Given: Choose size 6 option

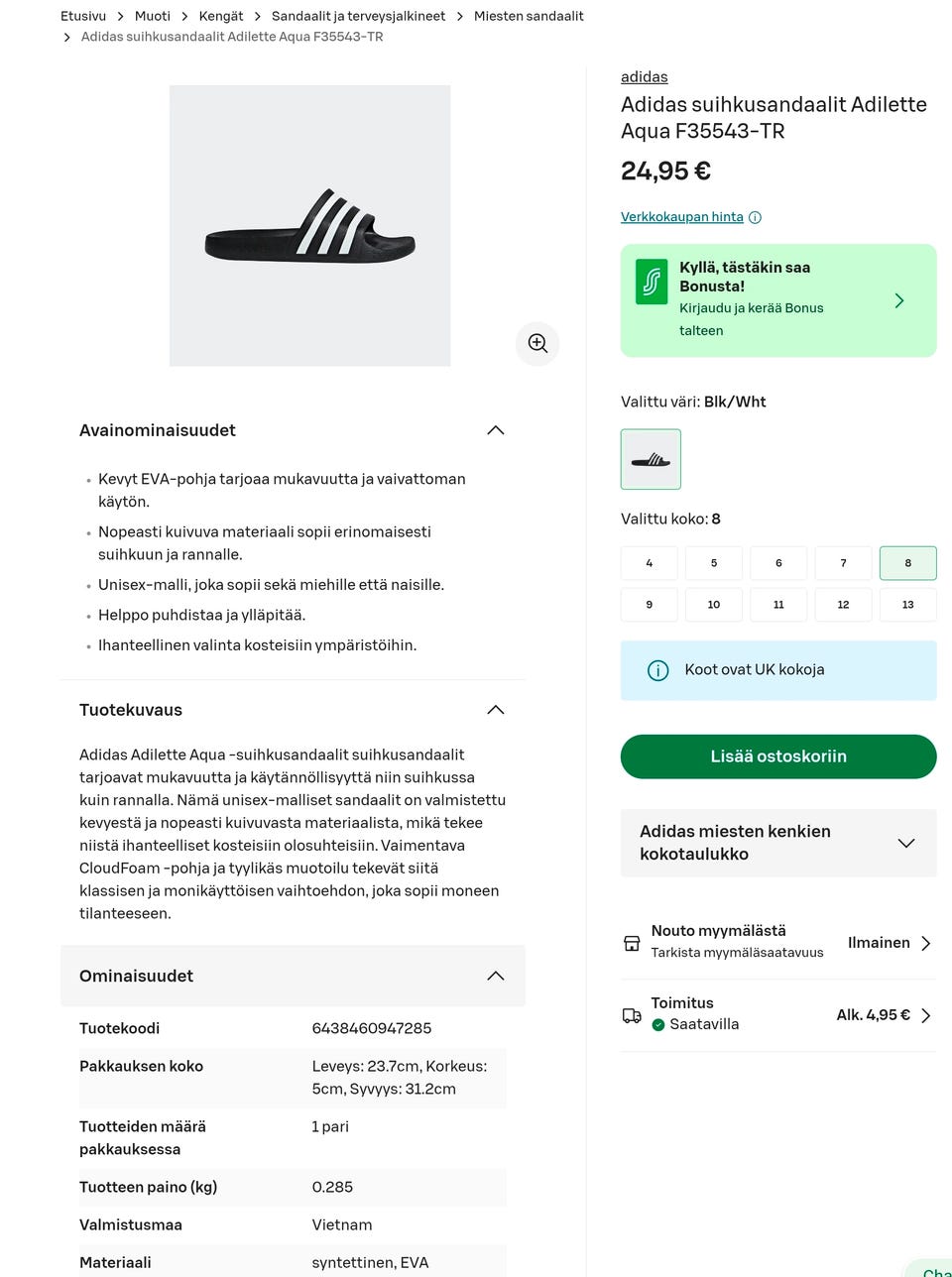Looking at the screenshot, I should 778,563.
